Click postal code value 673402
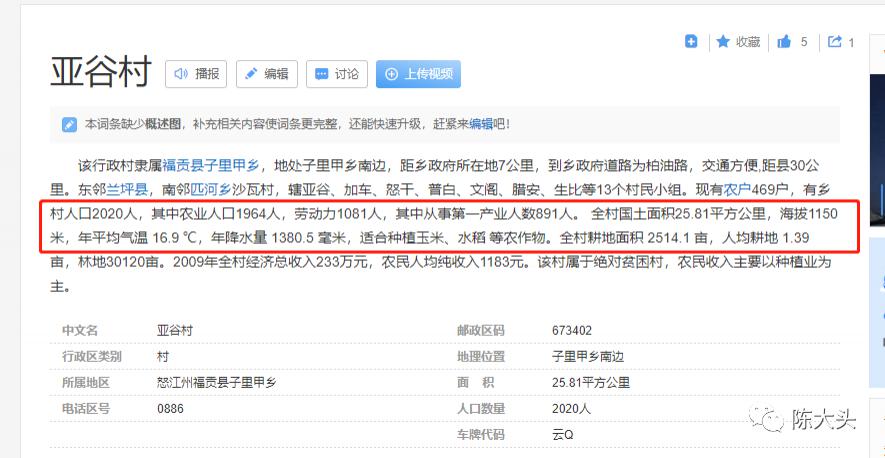The width and height of the screenshot is (885, 458). (x=572, y=330)
